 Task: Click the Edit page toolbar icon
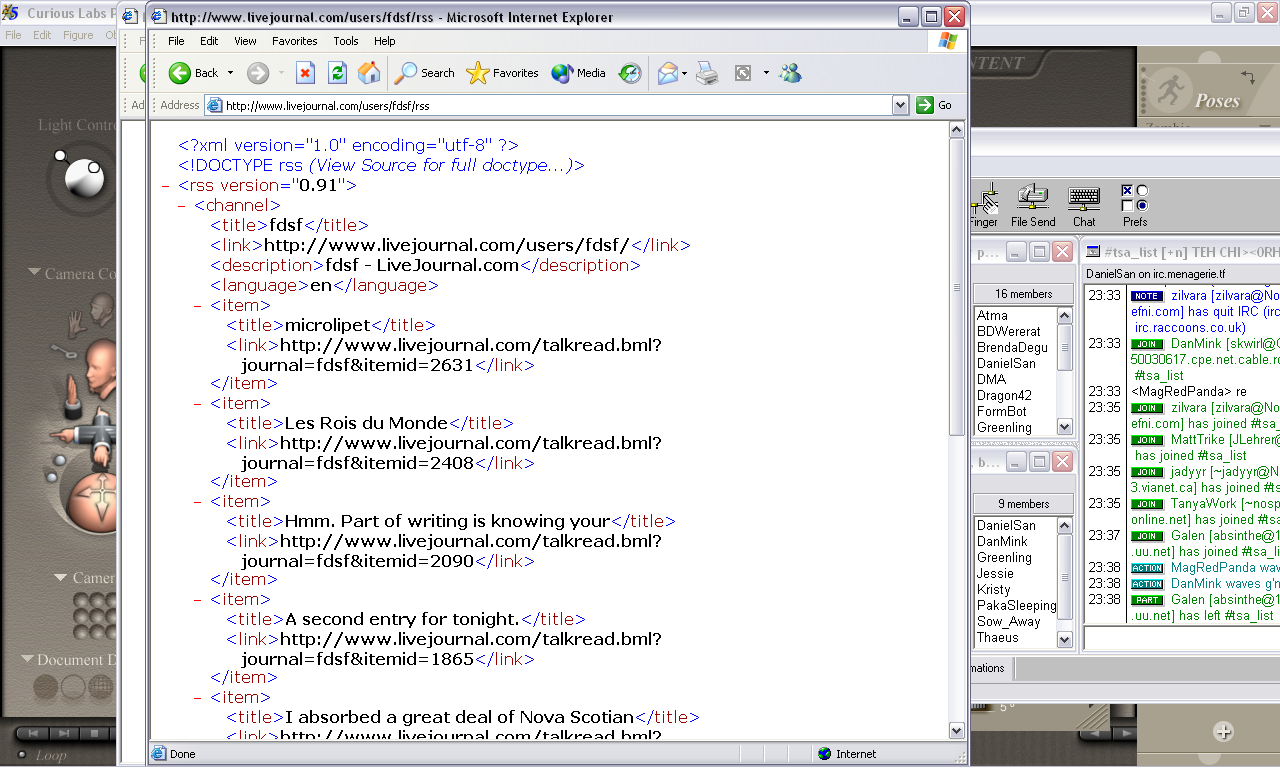point(743,73)
